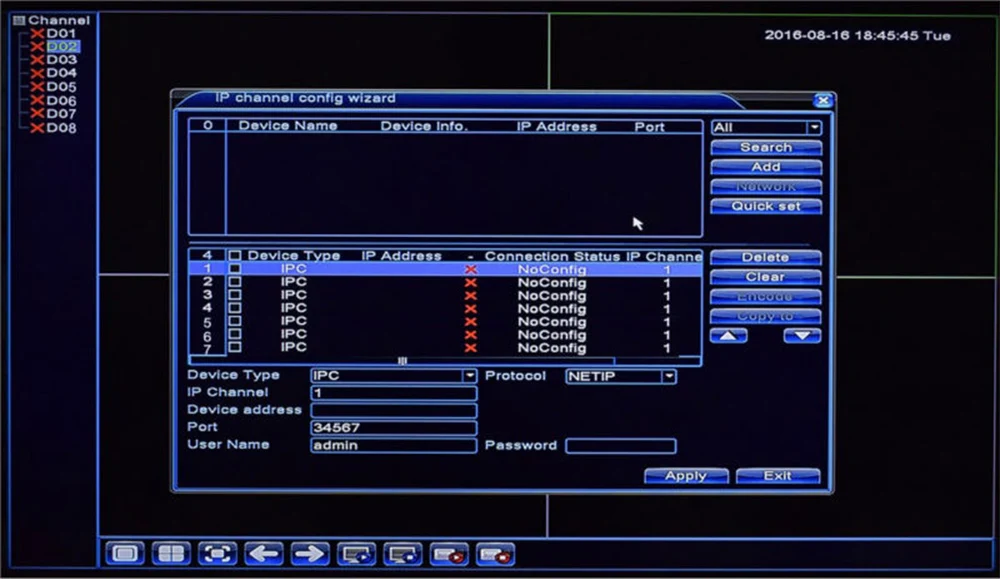Click the top IP Address column header
The height and width of the screenshot is (579, 1000).
pyautogui.click(x=557, y=126)
